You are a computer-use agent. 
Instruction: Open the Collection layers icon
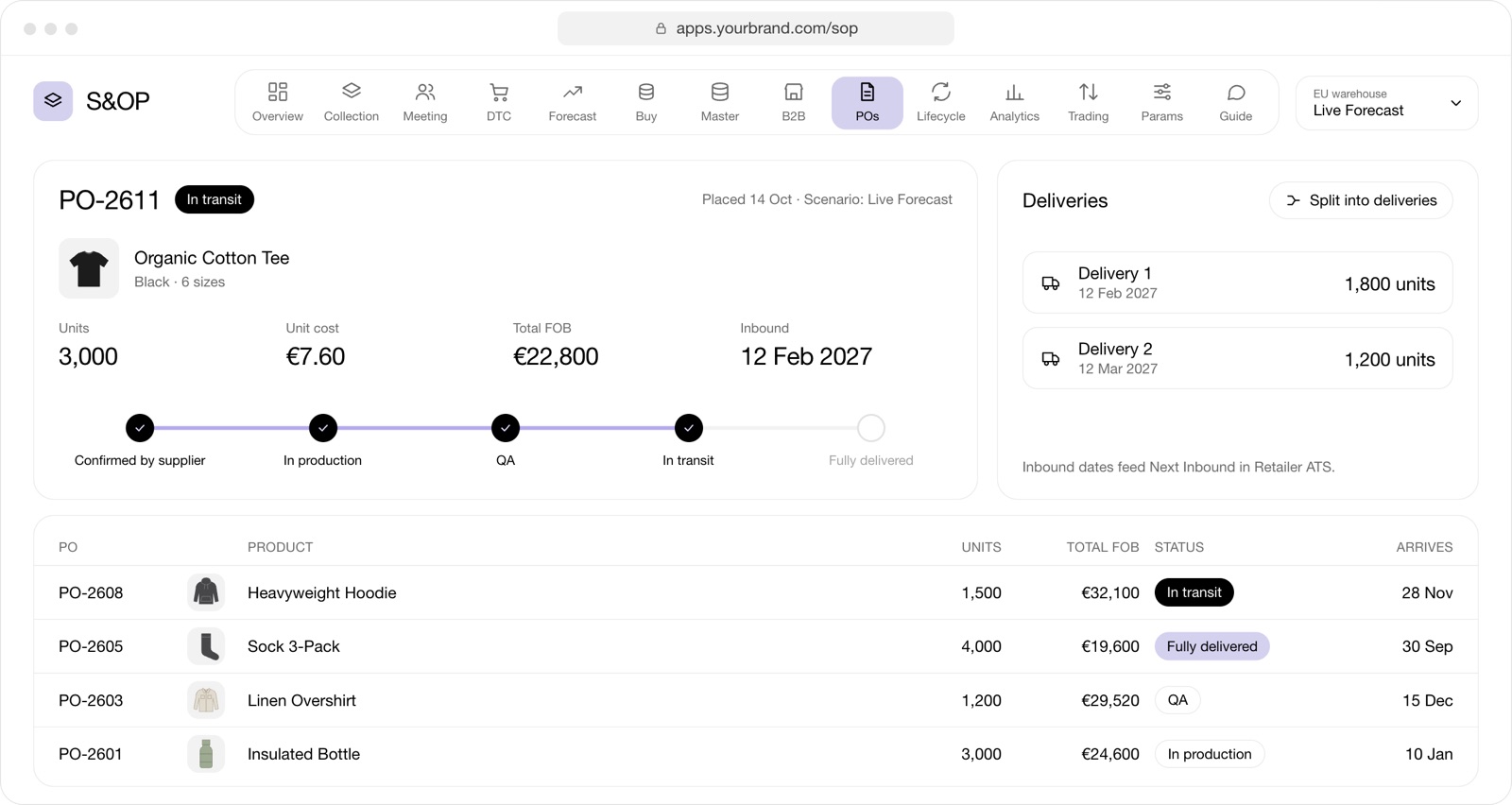[x=352, y=92]
